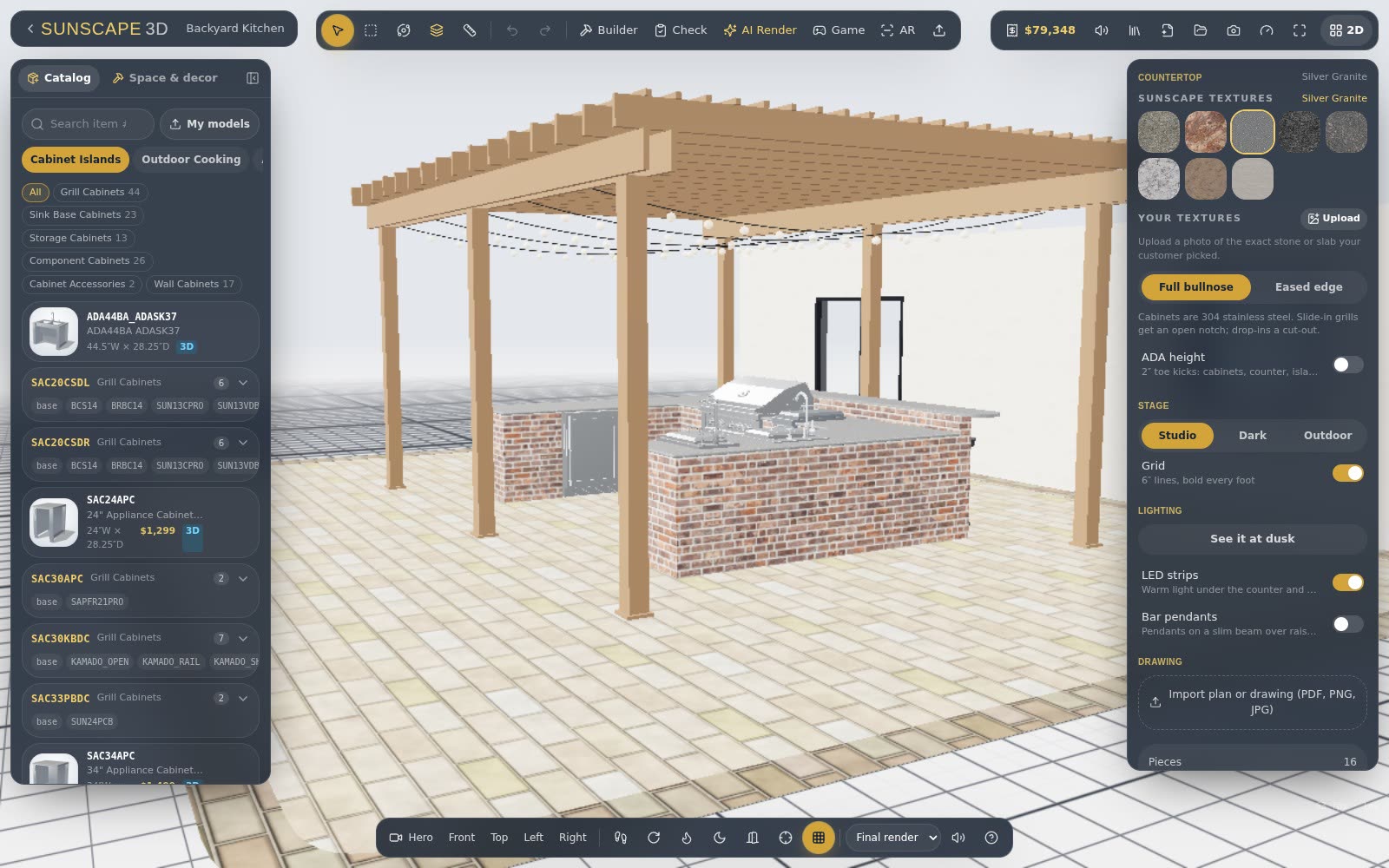Click the My models button
The width and height of the screenshot is (1389, 868).
tap(210, 124)
